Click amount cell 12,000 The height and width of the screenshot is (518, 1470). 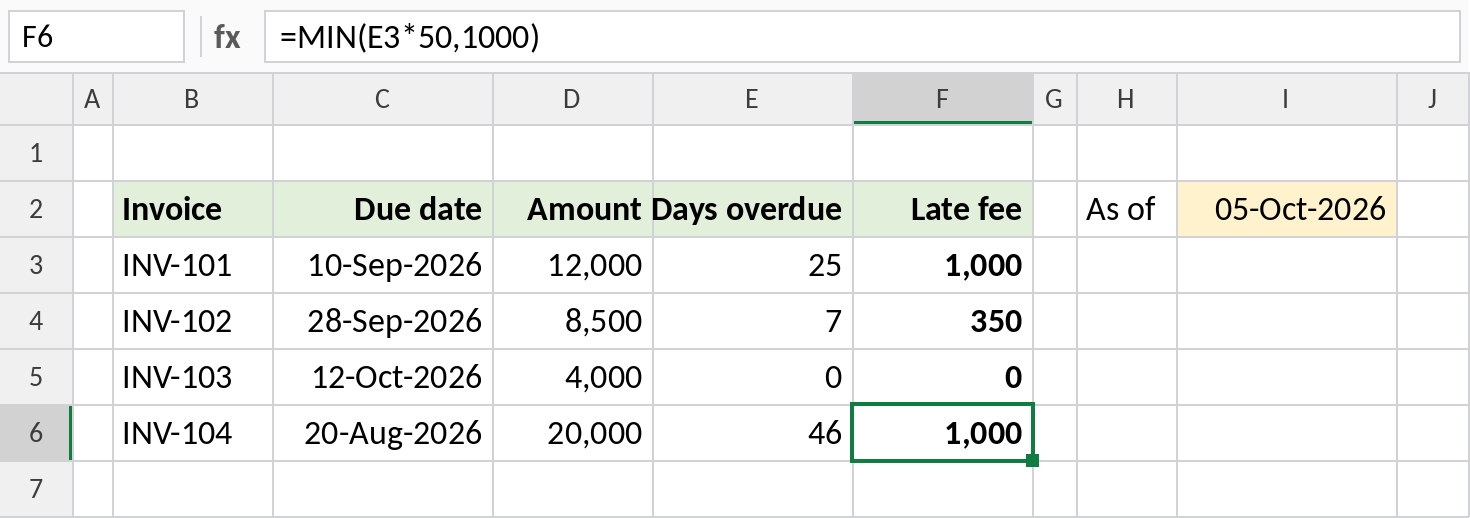(x=573, y=265)
